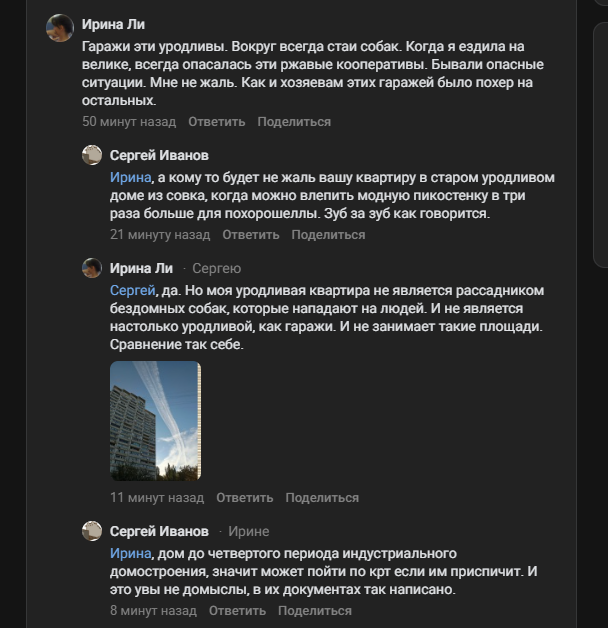This screenshot has width=608, height=628.
Task: Share the 50 минут назад comment
Action: (x=294, y=122)
